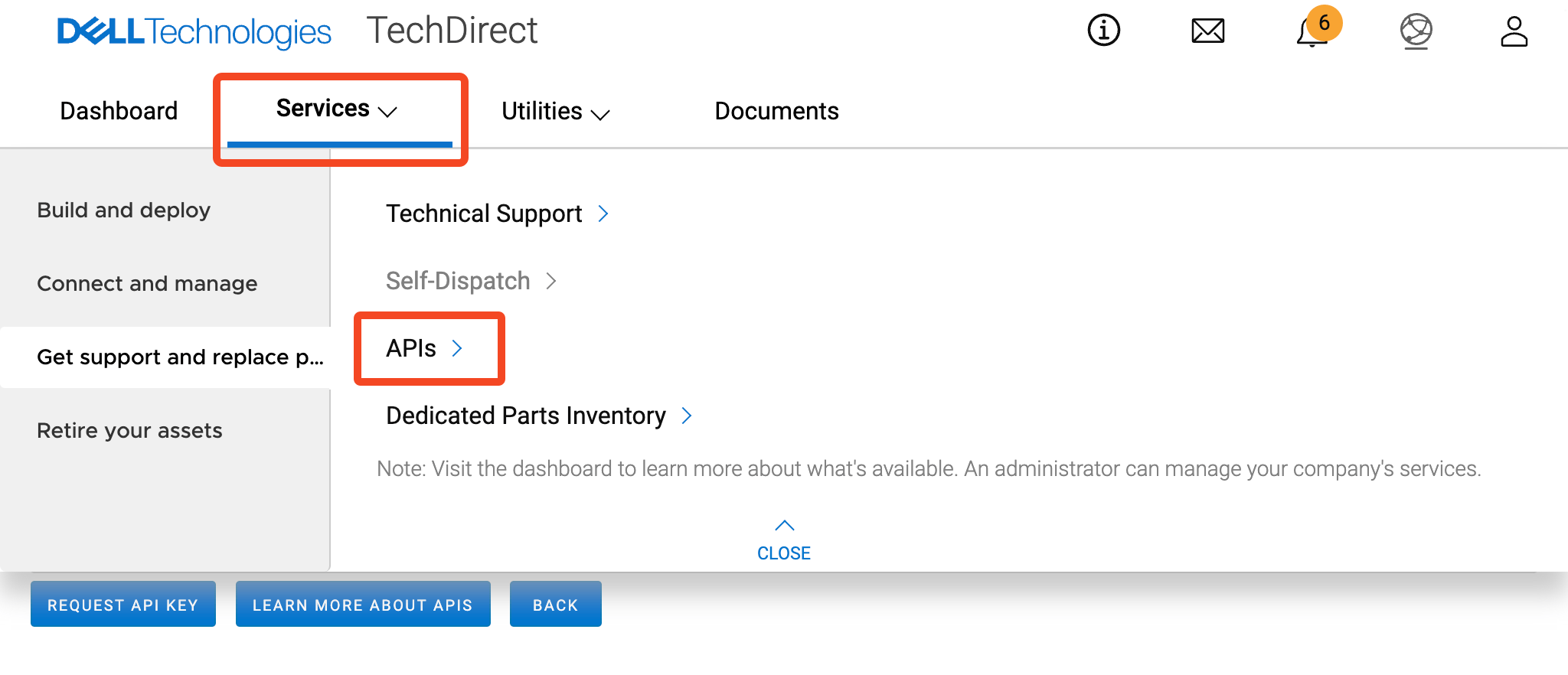This screenshot has height=675, width=1568.
Task: Click the TechDirect title text
Action: 452,31
